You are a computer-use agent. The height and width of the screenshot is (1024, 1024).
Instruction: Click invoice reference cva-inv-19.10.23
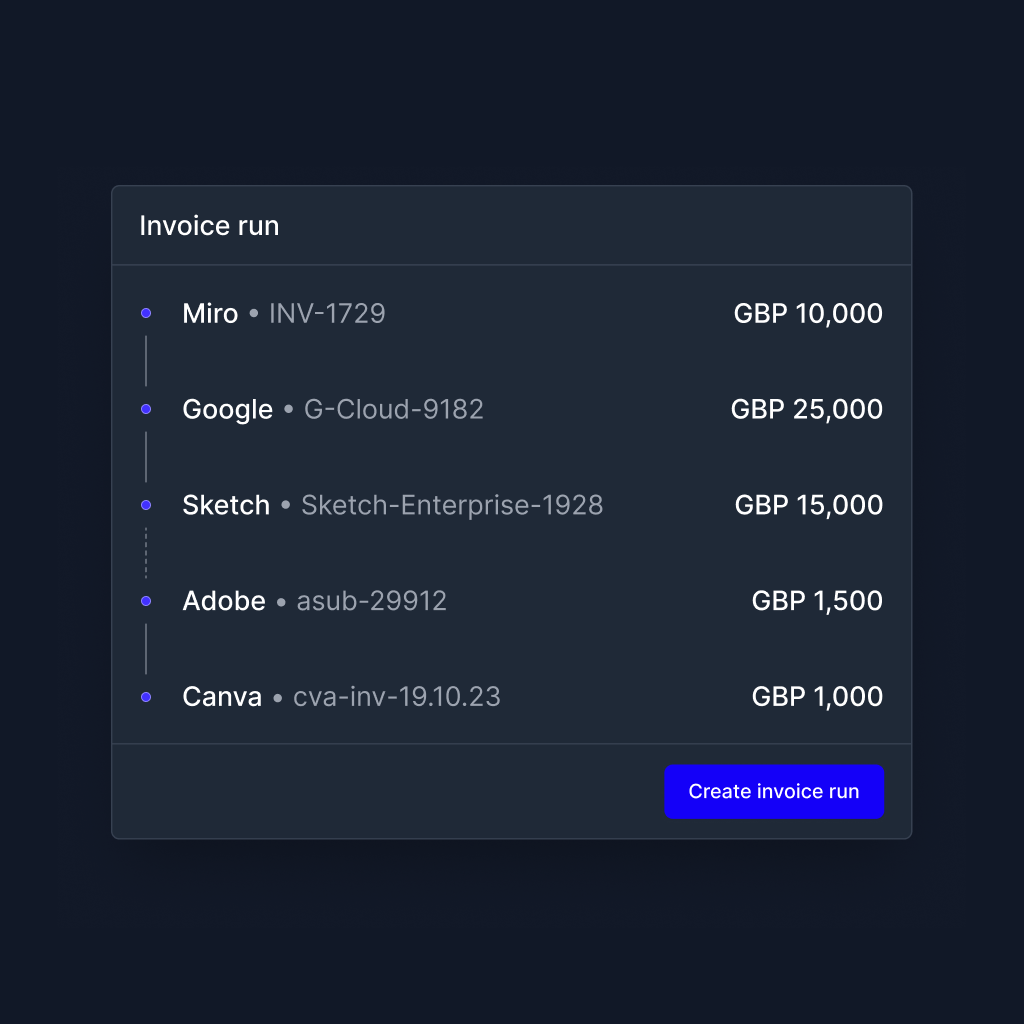click(x=397, y=698)
